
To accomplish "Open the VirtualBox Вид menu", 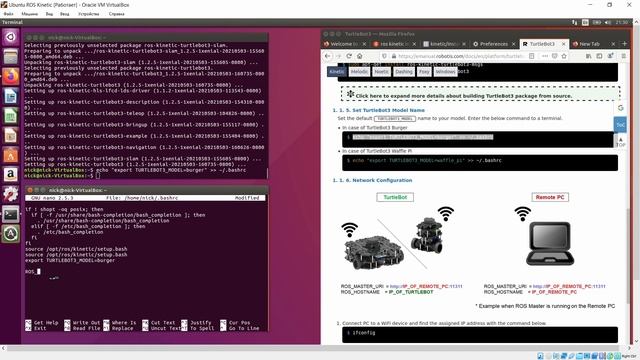I will tap(49, 13).
